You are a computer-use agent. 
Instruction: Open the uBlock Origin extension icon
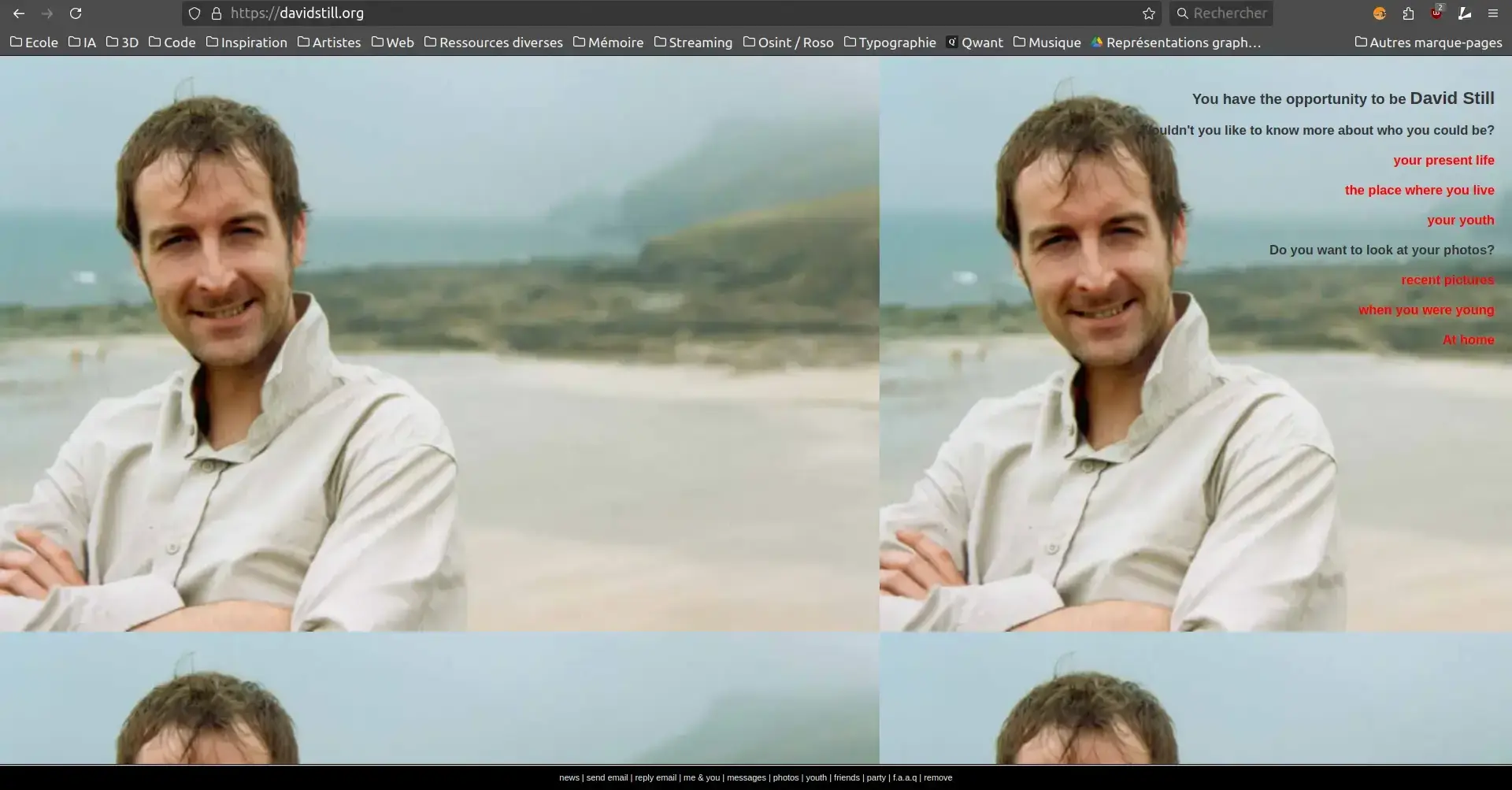(1436, 13)
